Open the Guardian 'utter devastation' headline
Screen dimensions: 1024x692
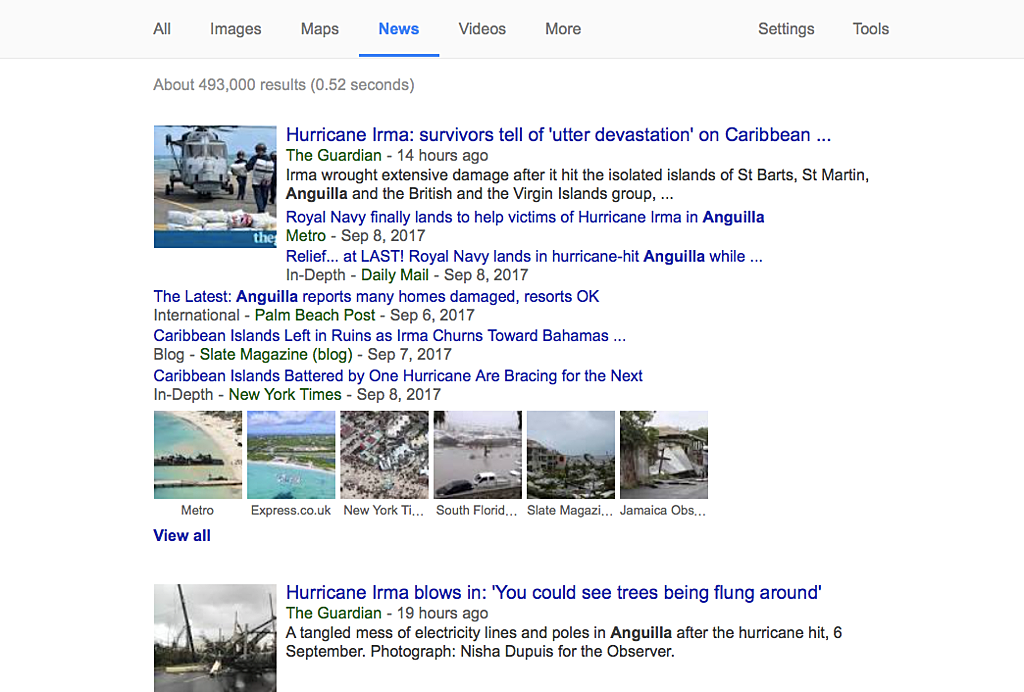point(558,134)
